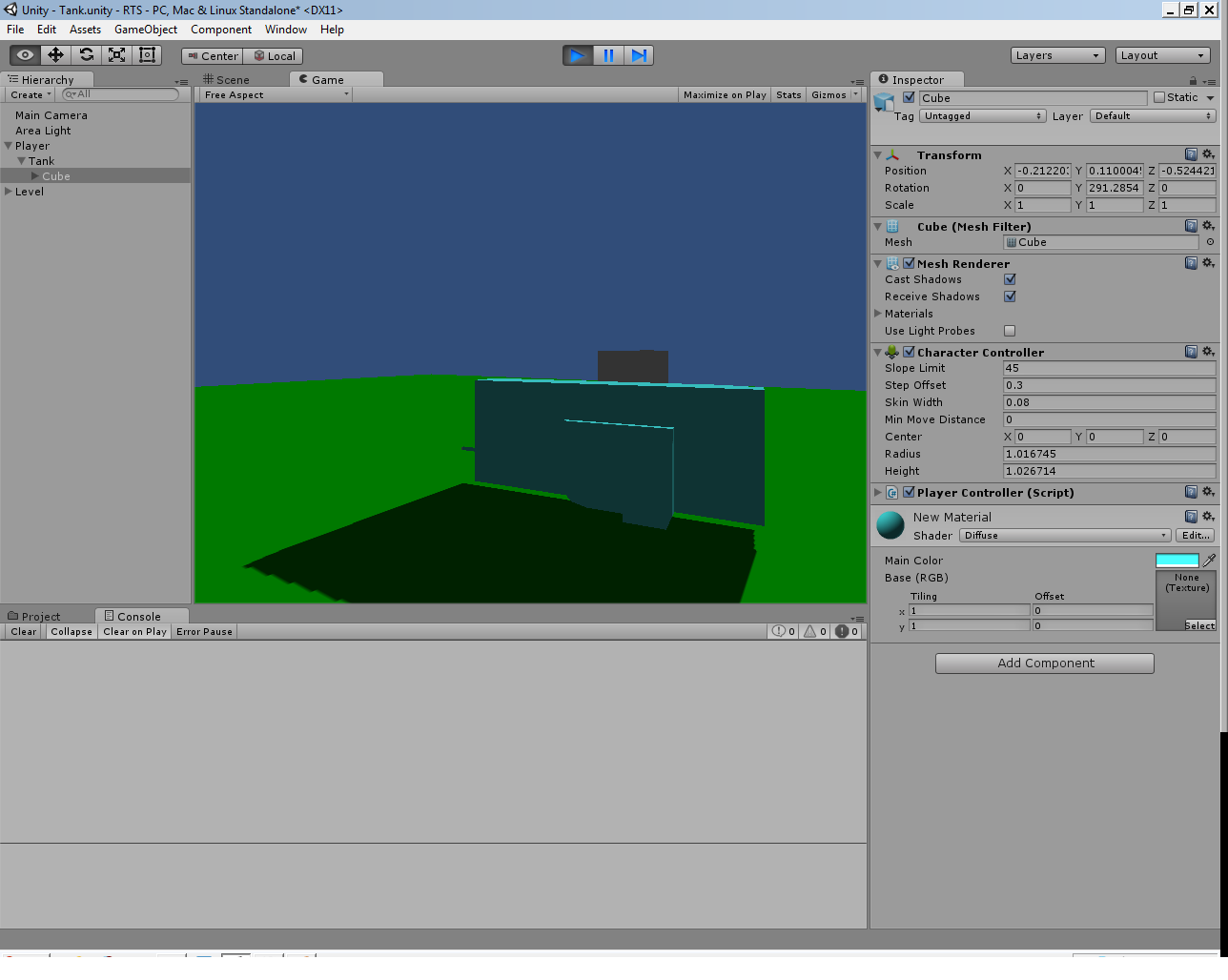The width and height of the screenshot is (1228, 980).
Task: Select the Scale tool in toolbar
Action: pyautogui.click(x=116, y=55)
